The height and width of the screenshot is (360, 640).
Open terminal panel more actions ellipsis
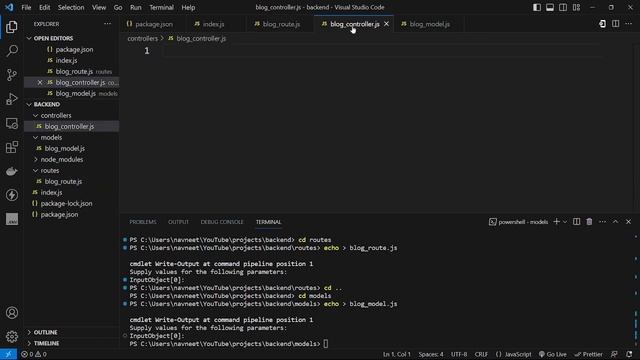pos(602,222)
